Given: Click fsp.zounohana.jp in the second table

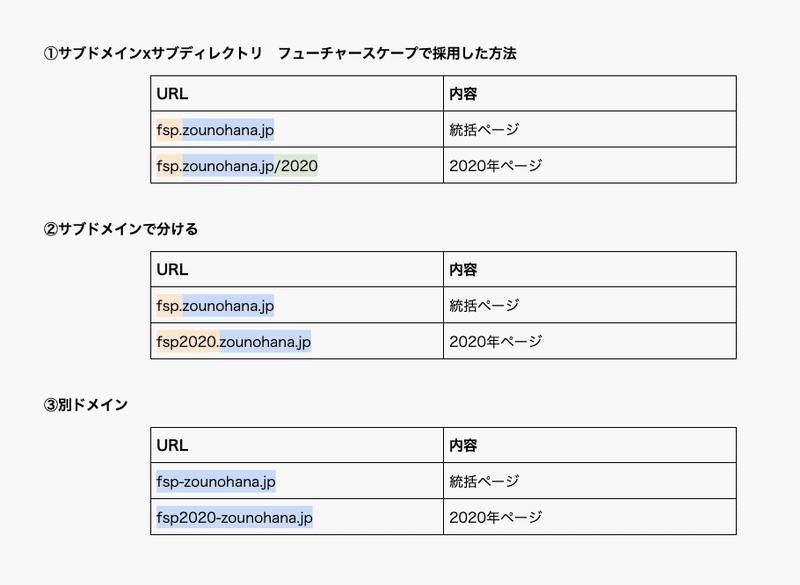Looking at the screenshot, I should click(x=215, y=306).
